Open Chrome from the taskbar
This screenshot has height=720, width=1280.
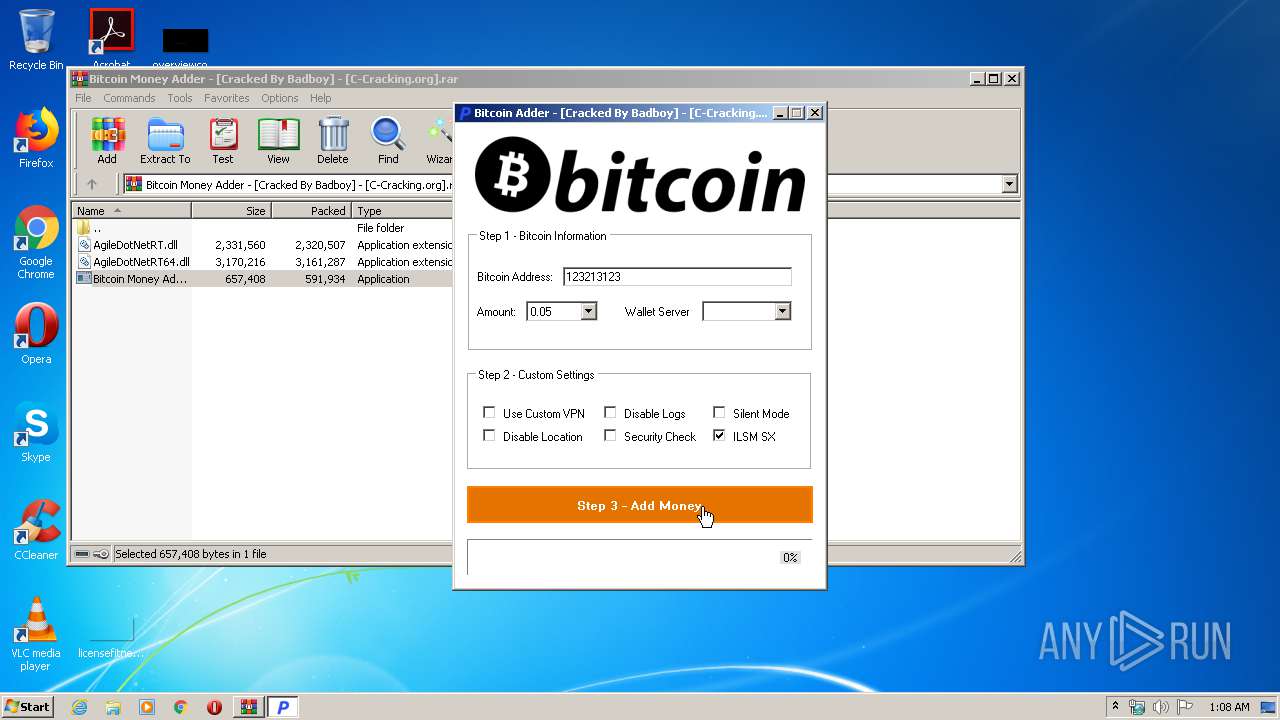click(181, 707)
